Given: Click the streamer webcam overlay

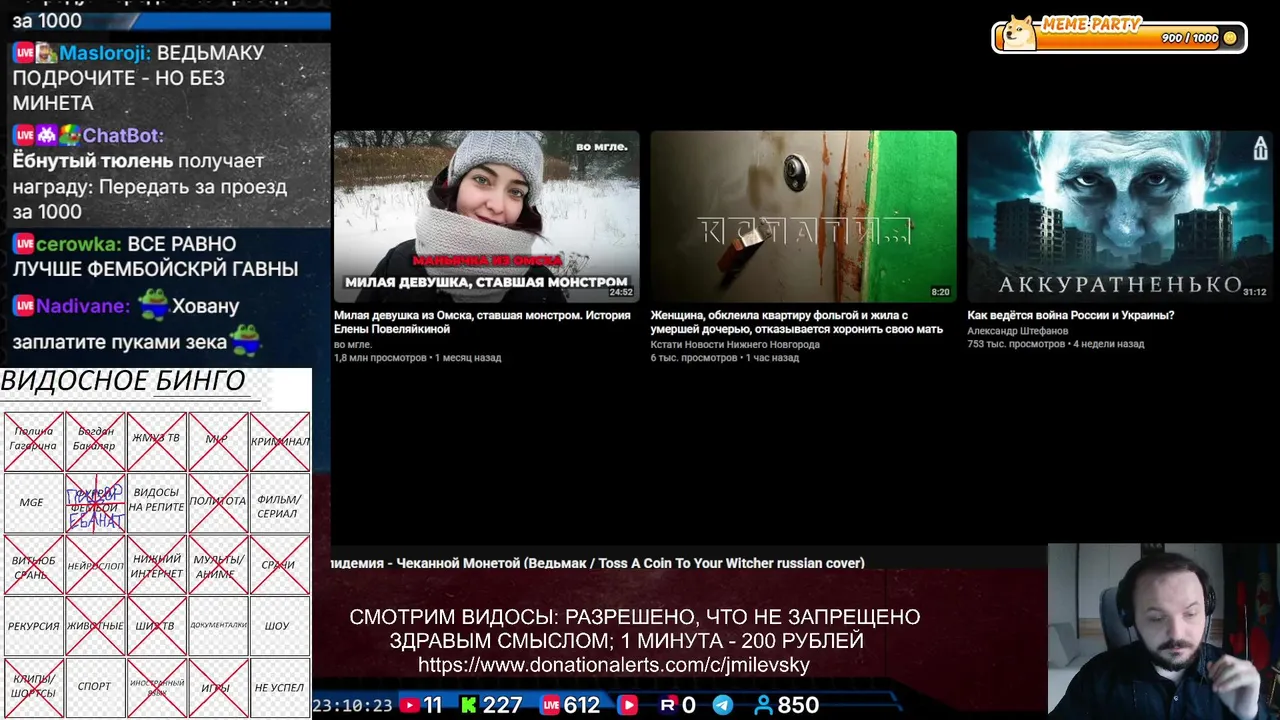Looking at the screenshot, I should click(1163, 630).
